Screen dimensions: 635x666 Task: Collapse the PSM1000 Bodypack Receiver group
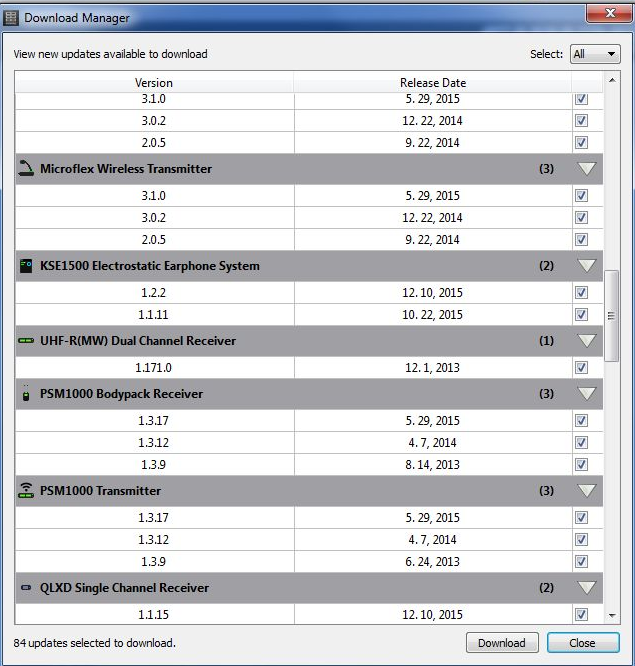tap(587, 394)
